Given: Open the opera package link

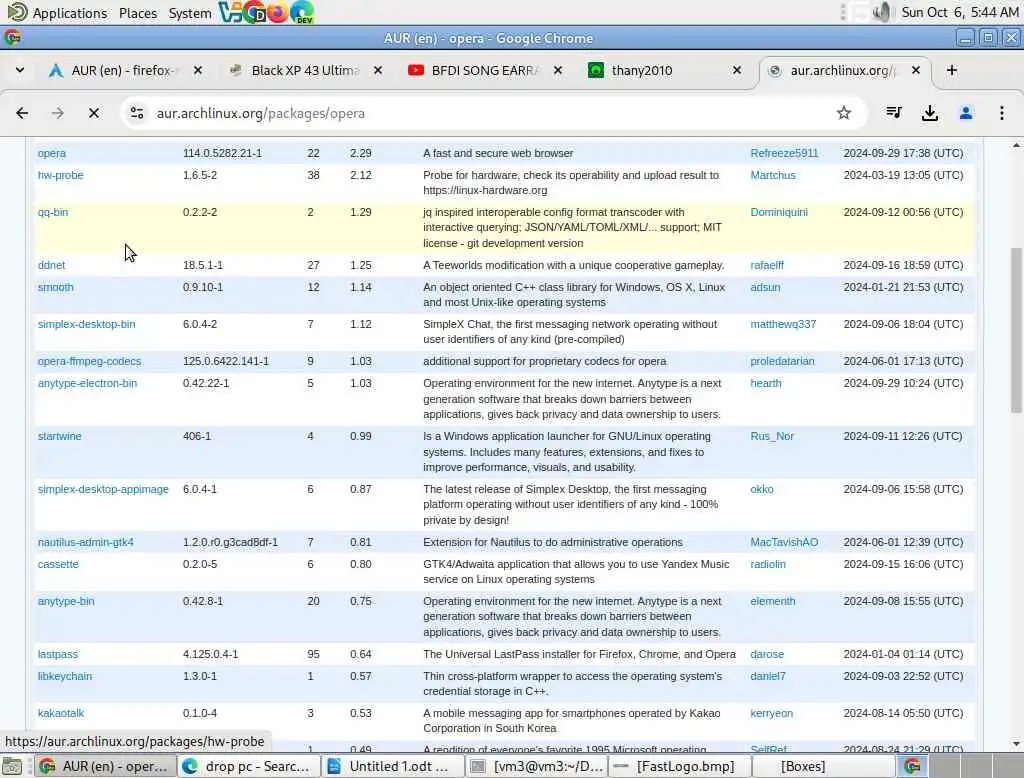Looking at the screenshot, I should 52,153.
